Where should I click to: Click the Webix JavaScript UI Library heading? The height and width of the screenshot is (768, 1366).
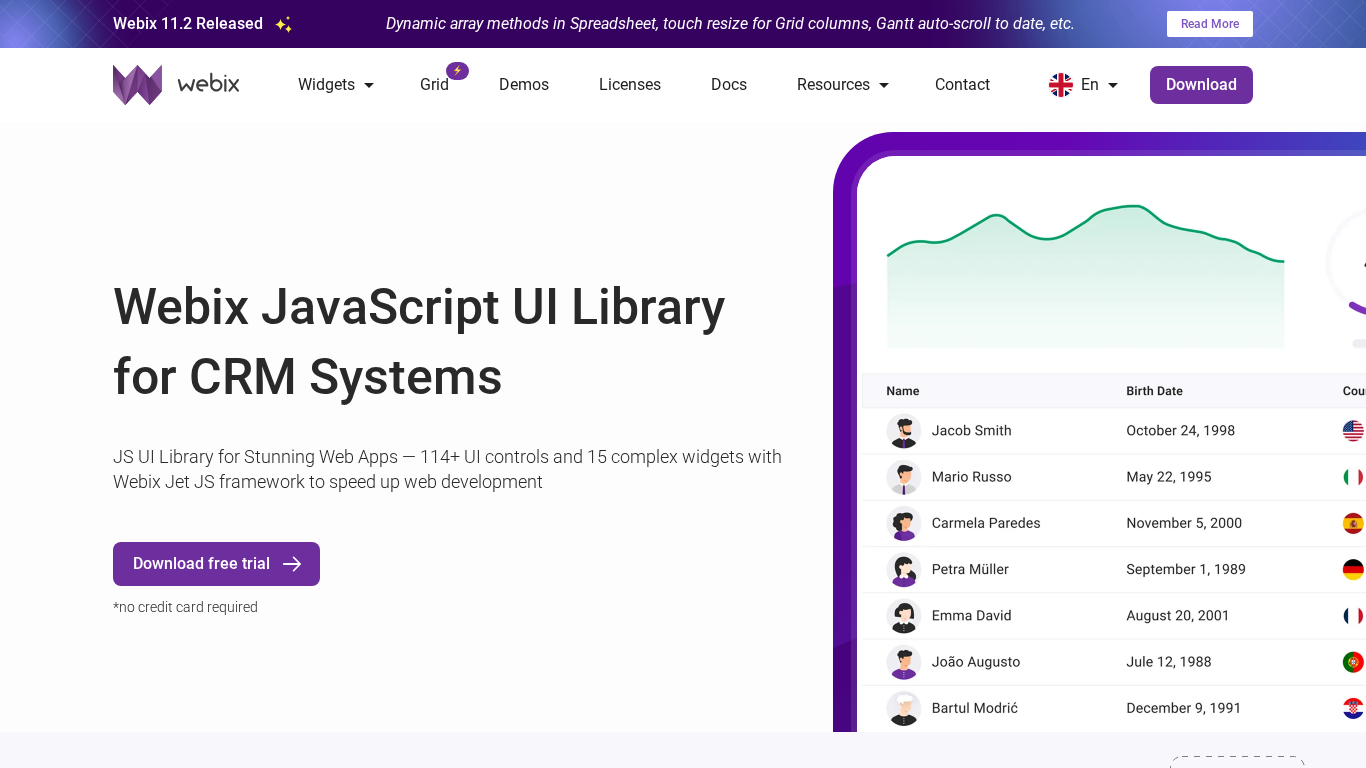pos(419,342)
